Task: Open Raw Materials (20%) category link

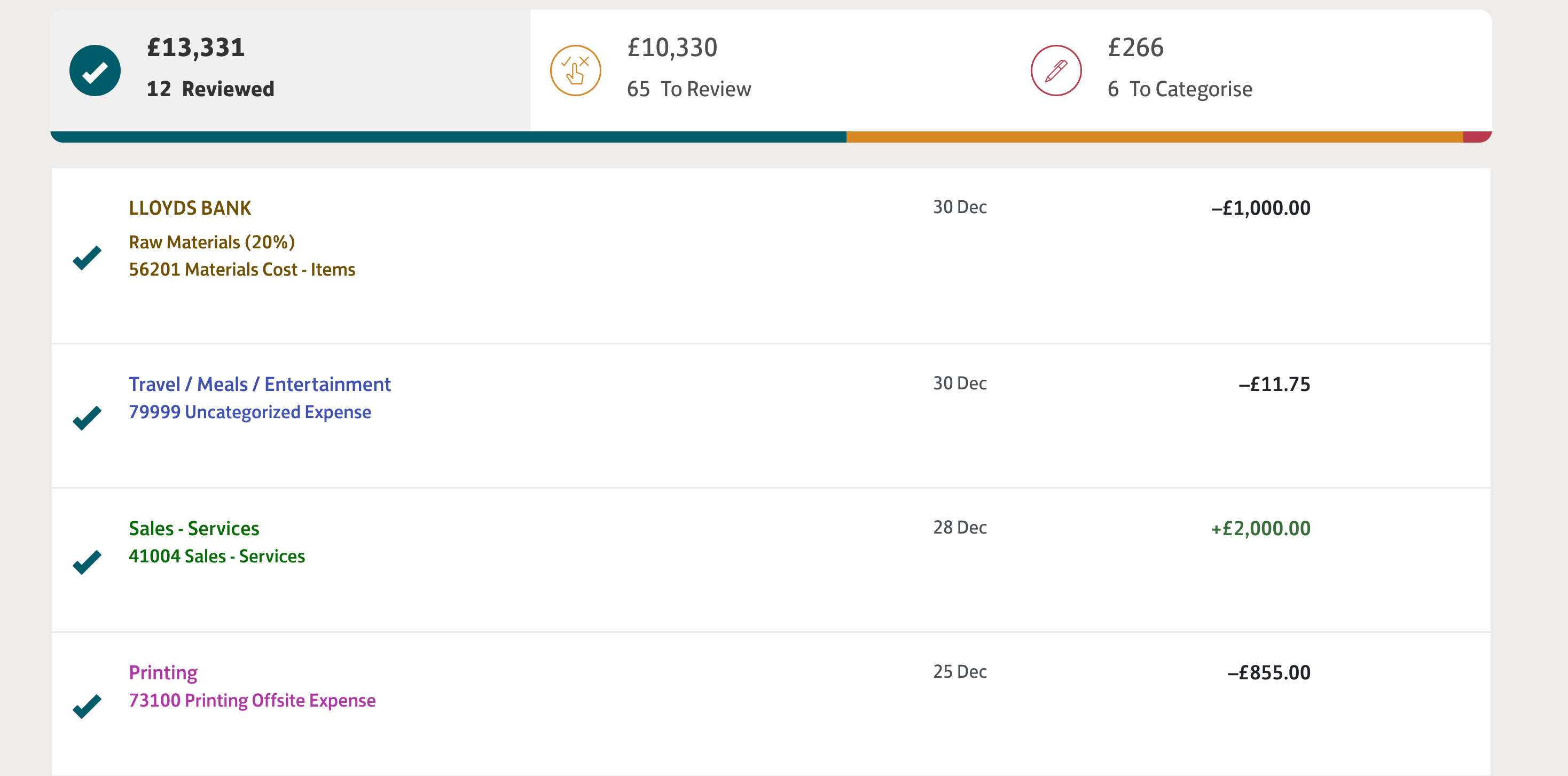Action: (212, 242)
